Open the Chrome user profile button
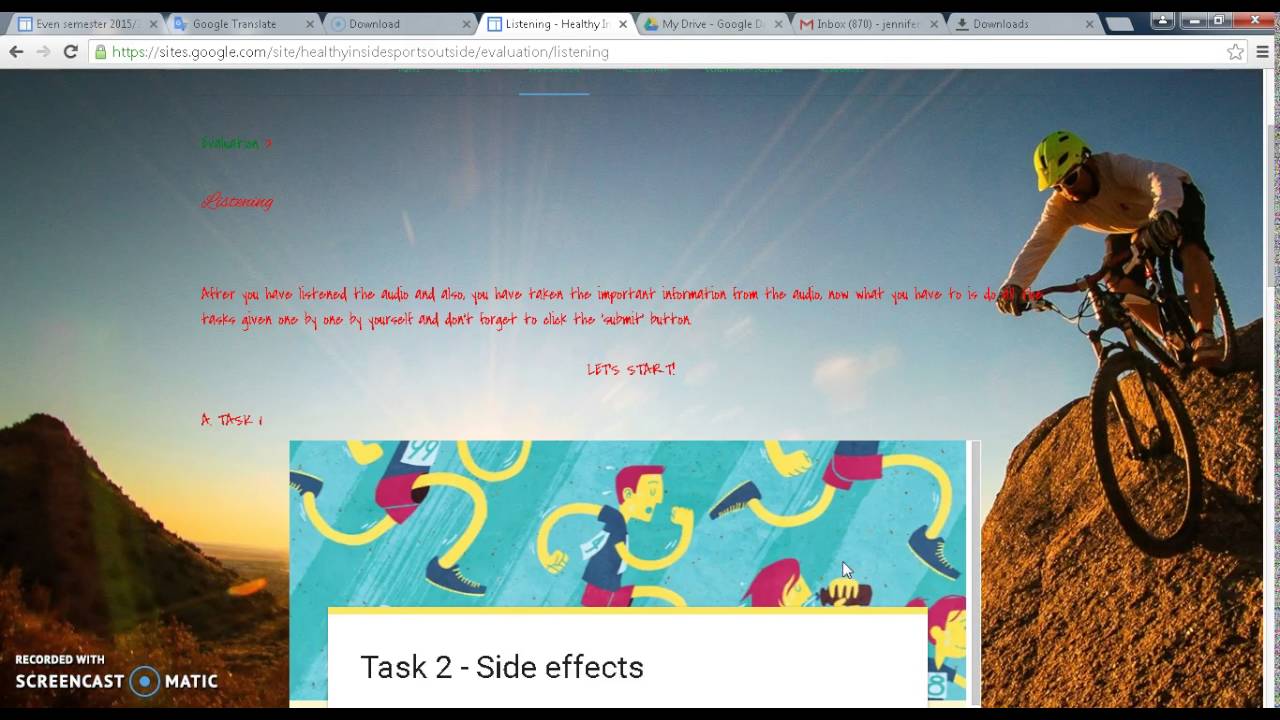1280x720 pixels. pyautogui.click(x=1162, y=20)
